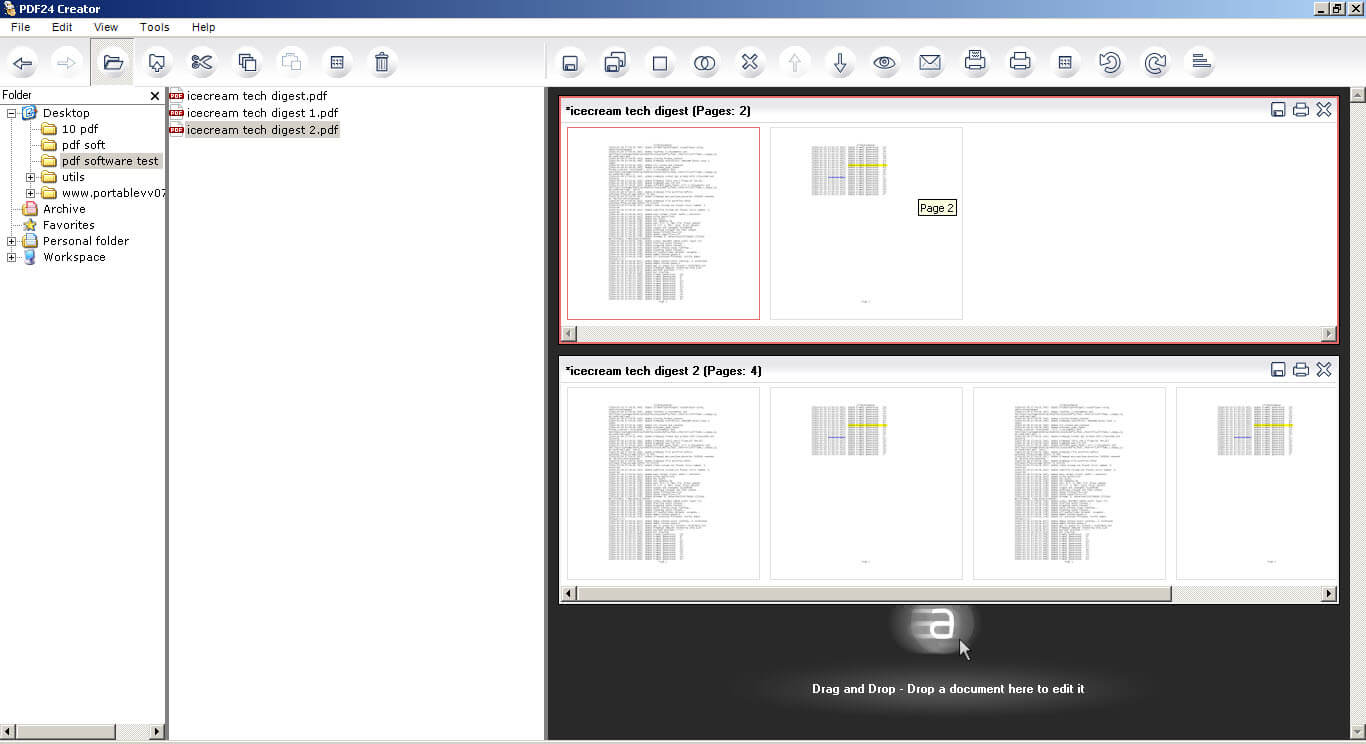Delete file with the trash can icon
The image size is (1366, 744).
pyautogui.click(x=382, y=63)
